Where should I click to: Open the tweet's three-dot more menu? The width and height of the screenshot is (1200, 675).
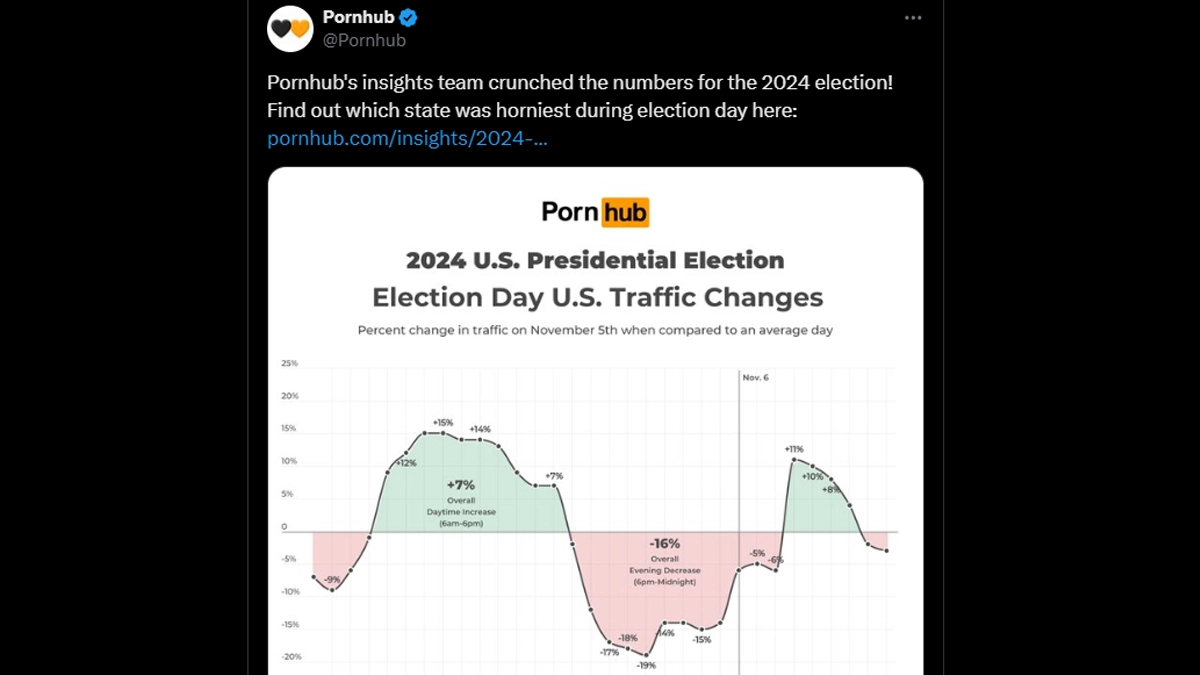[912, 18]
